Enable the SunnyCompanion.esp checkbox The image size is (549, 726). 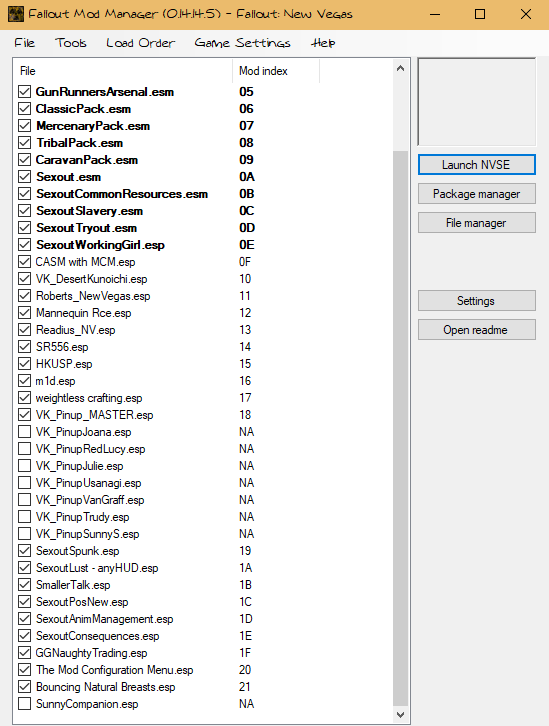pos(24,704)
